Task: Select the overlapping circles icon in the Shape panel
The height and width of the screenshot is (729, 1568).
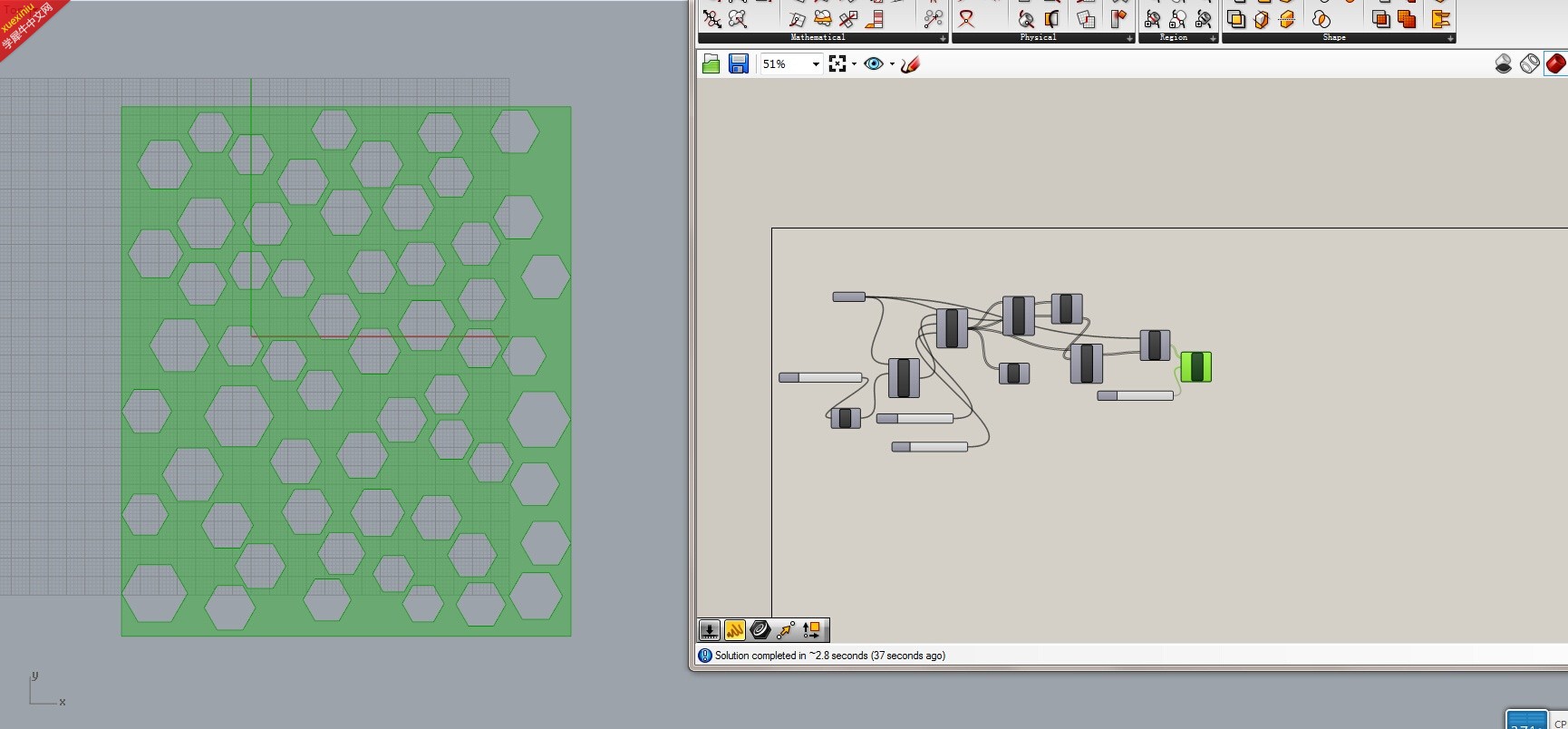Action: click(1321, 19)
